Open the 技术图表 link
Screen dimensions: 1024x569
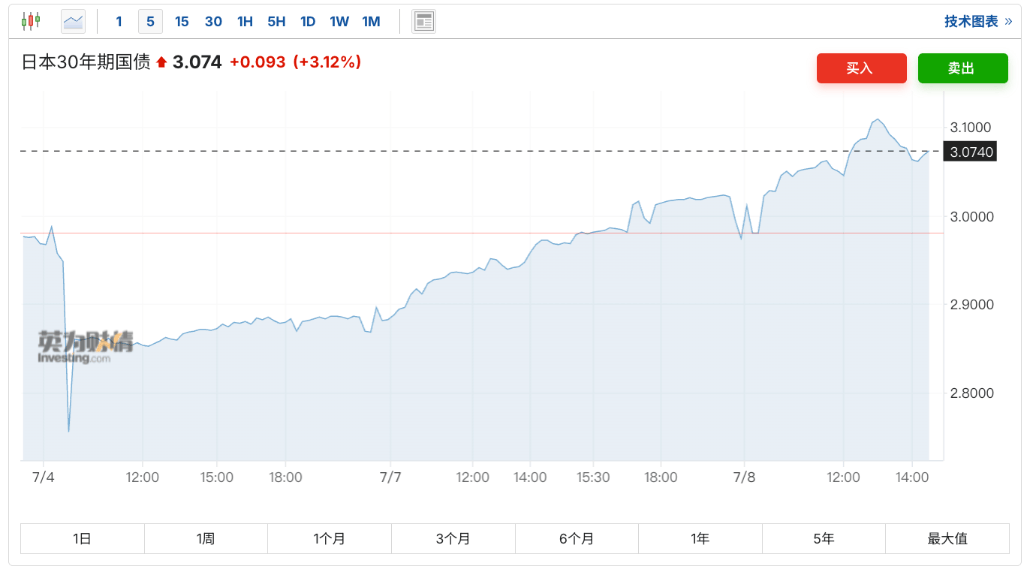(x=978, y=21)
